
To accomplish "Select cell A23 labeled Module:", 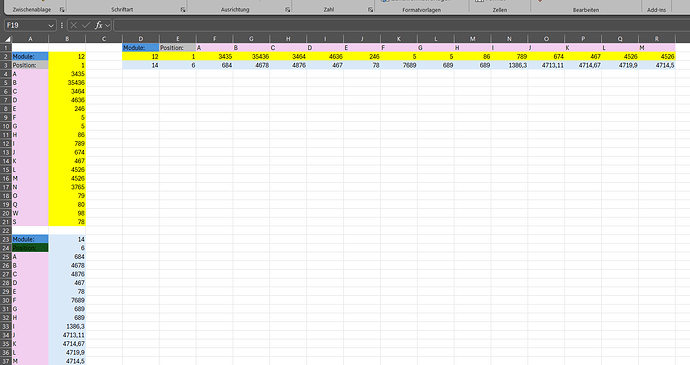I will click(30, 239).
